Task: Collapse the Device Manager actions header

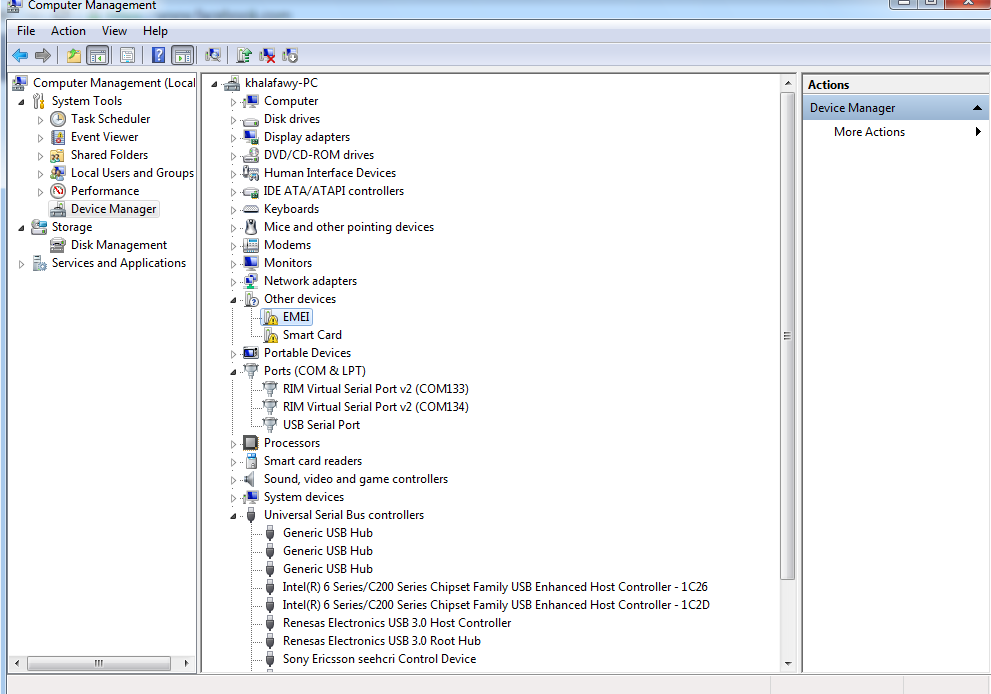Action: (x=977, y=108)
